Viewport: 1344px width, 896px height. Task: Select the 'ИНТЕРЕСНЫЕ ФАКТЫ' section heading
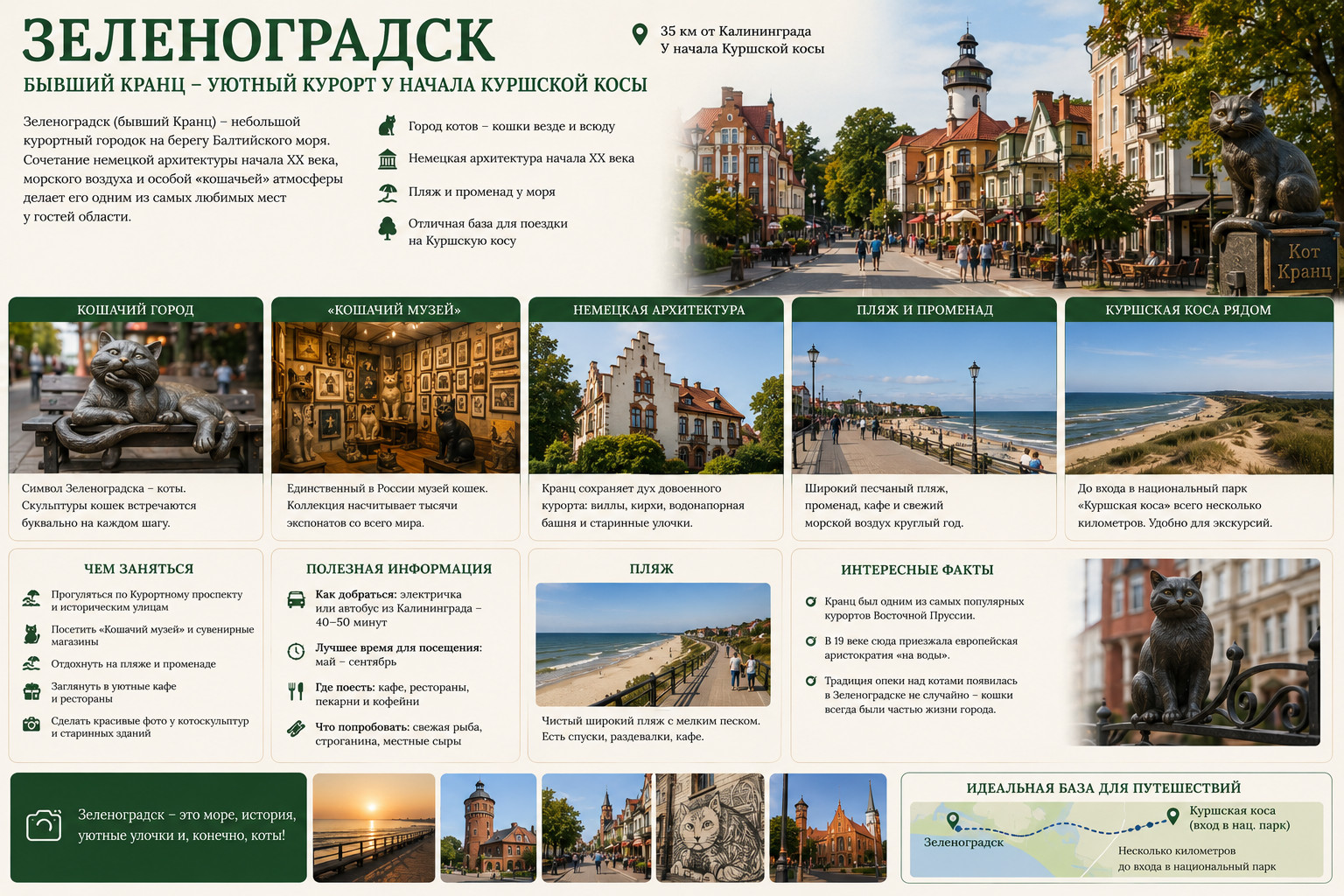coord(917,570)
